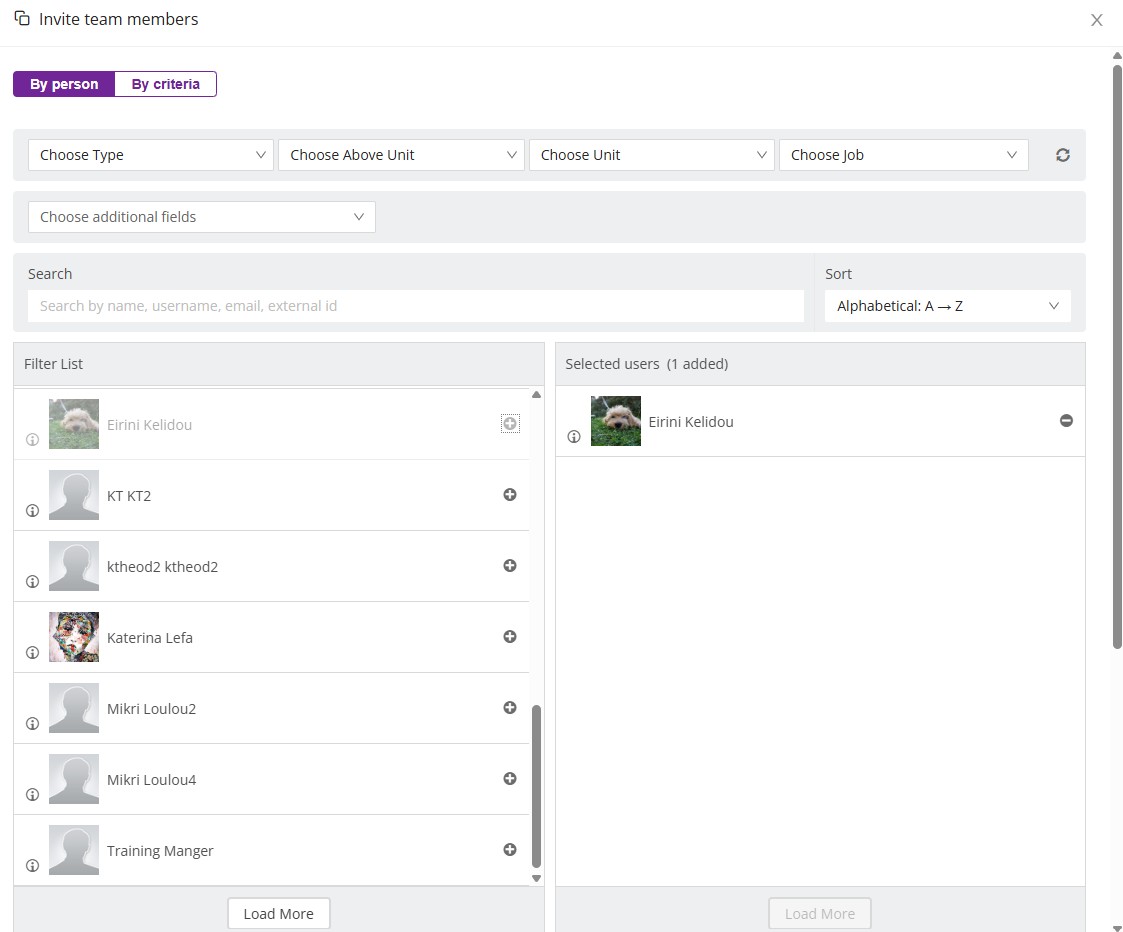Open info icon for Katerina Lefa
This screenshot has height=932, width=1123.
point(32,653)
